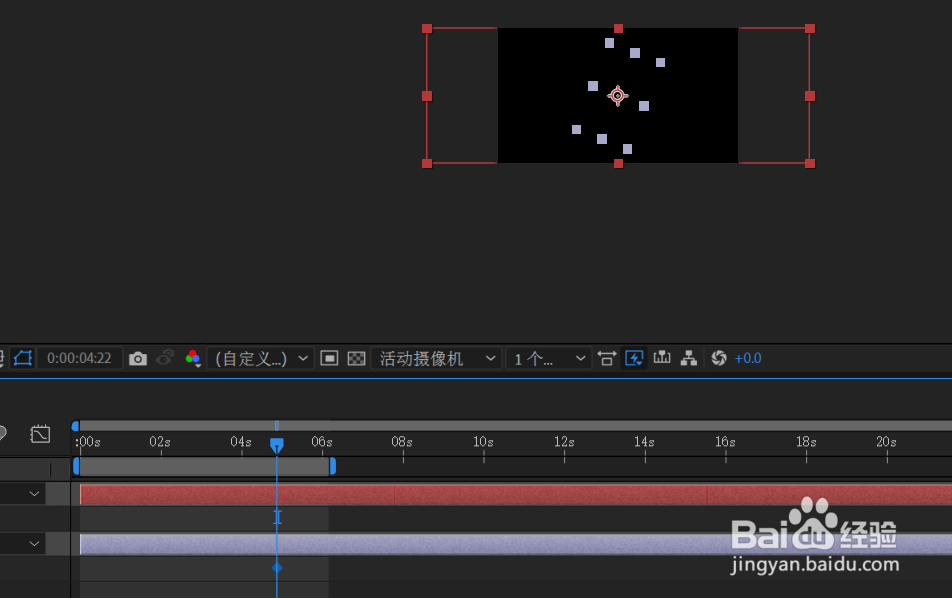Select the blue keyframe diamond
The width and height of the screenshot is (952, 598).
[277, 568]
